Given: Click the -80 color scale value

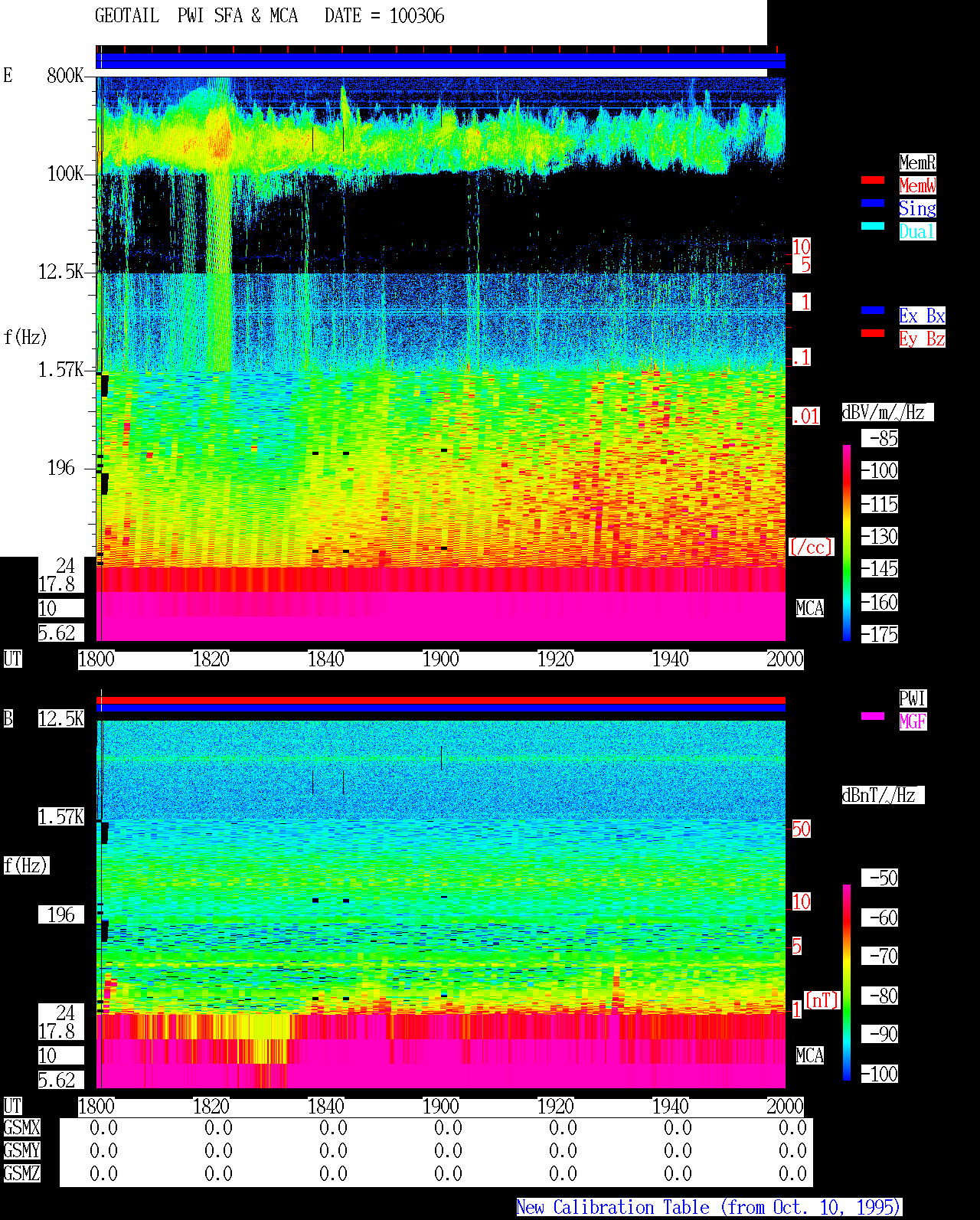Looking at the screenshot, I should click(880, 996).
